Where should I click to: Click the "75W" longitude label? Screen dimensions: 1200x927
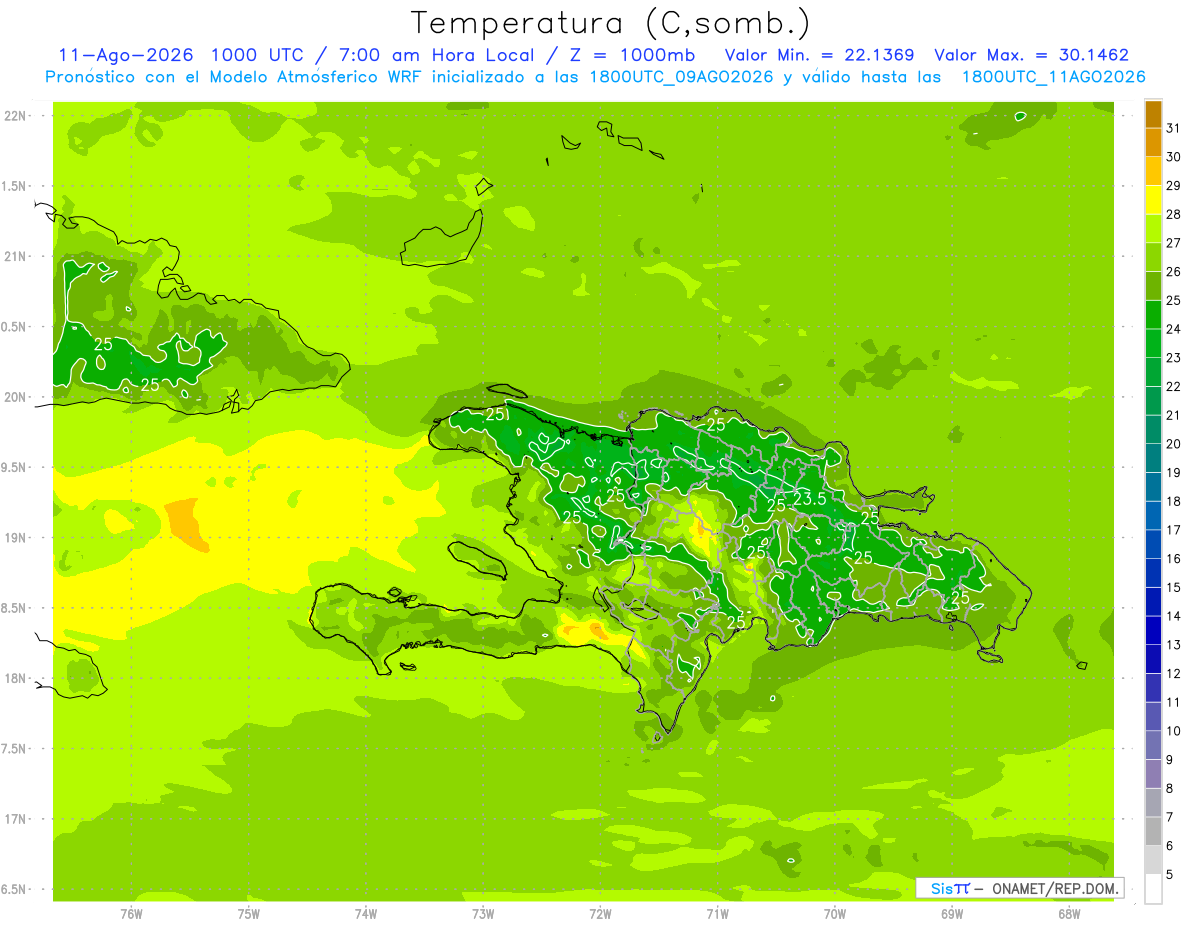249,914
